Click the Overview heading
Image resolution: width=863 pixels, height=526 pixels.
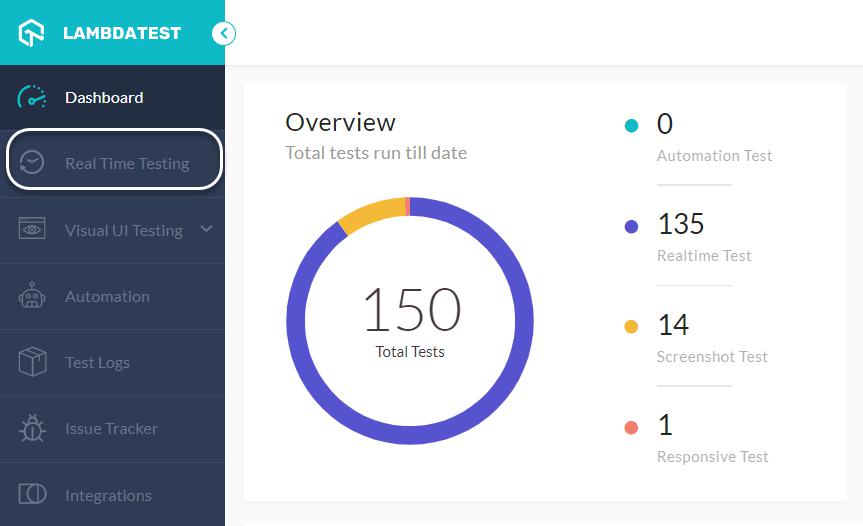coord(340,122)
